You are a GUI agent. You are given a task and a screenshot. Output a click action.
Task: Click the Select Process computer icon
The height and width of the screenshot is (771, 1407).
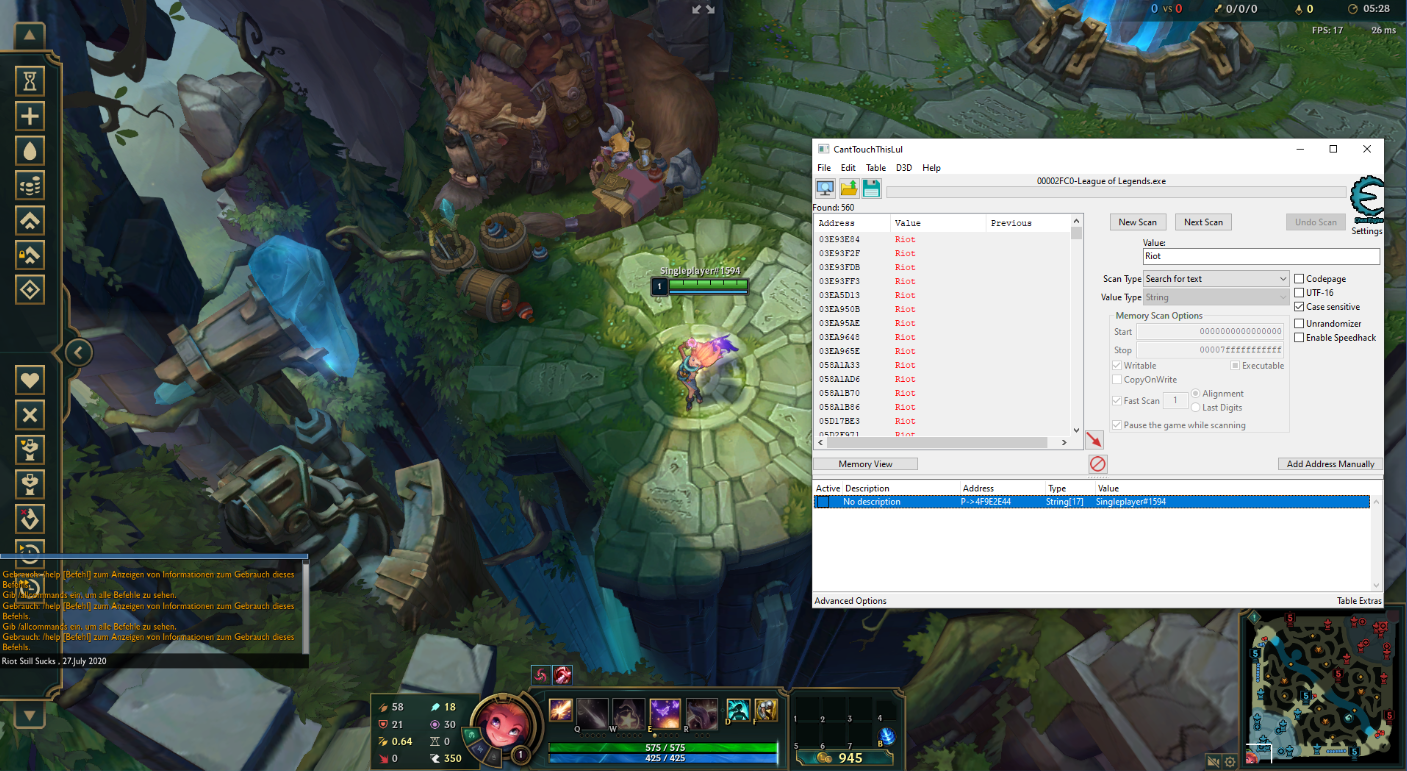826,189
